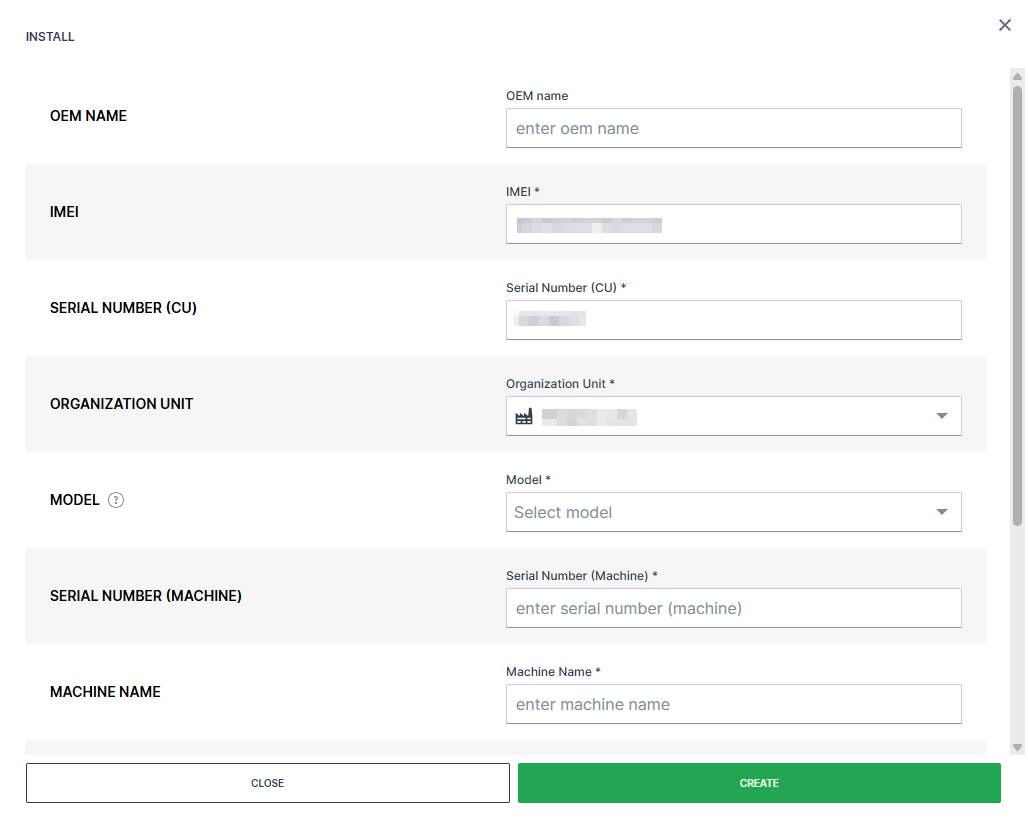Close the Install dialog with the X icon
The height and width of the screenshot is (828, 1028).
pos(1005,25)
